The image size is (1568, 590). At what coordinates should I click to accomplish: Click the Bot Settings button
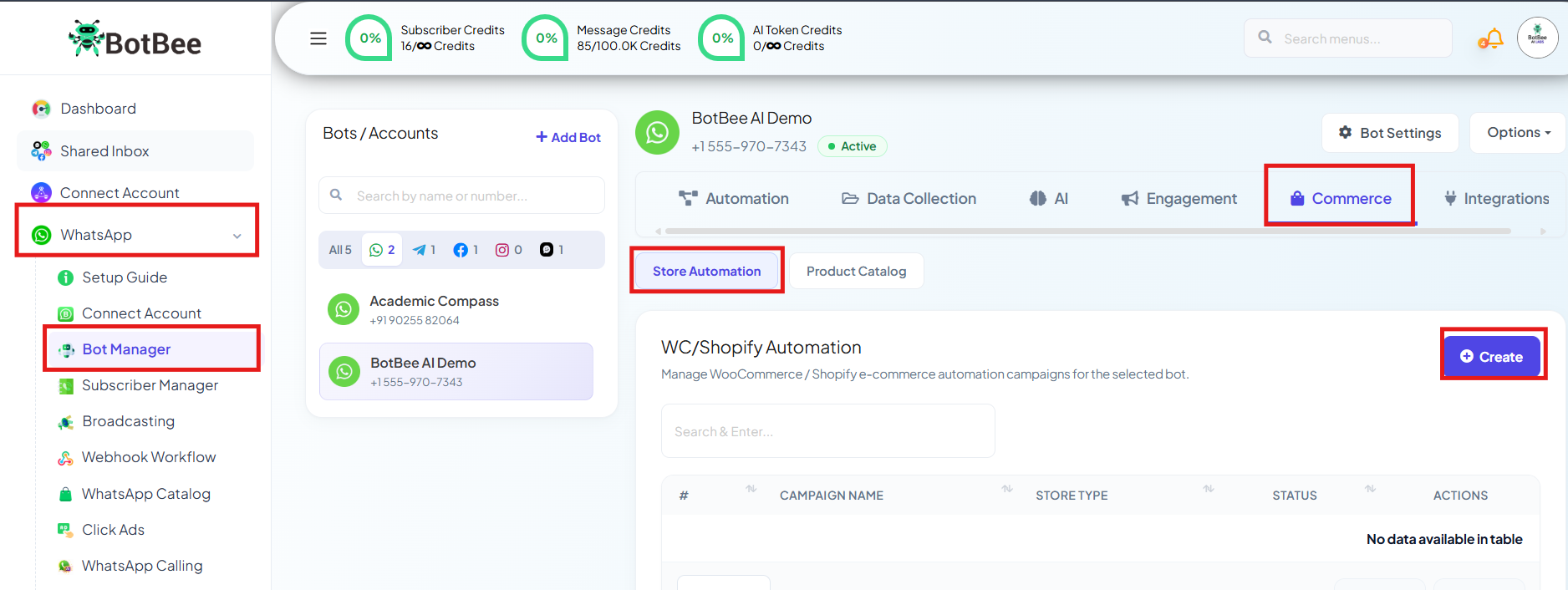(x=1390, y=133)
